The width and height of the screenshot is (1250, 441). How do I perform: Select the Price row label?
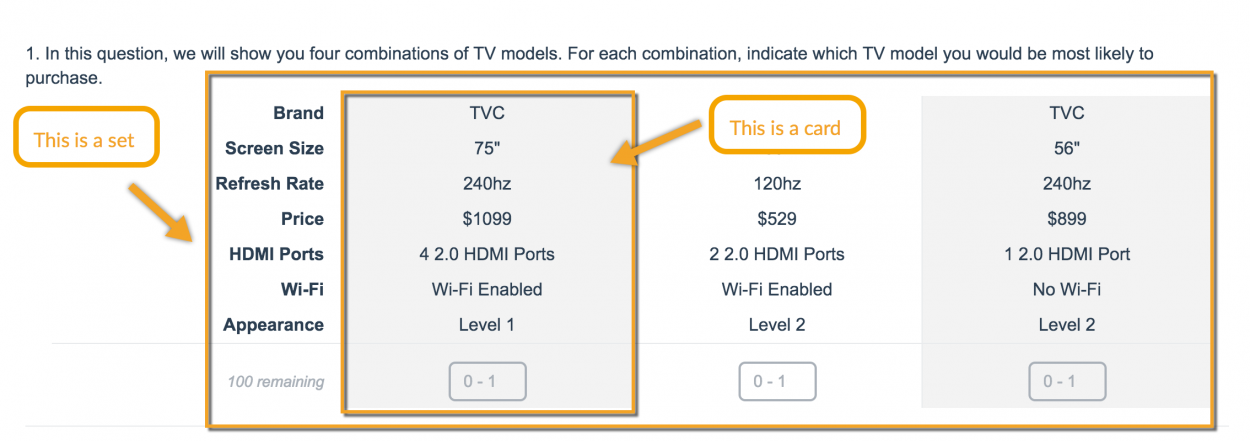pos(302,219)
